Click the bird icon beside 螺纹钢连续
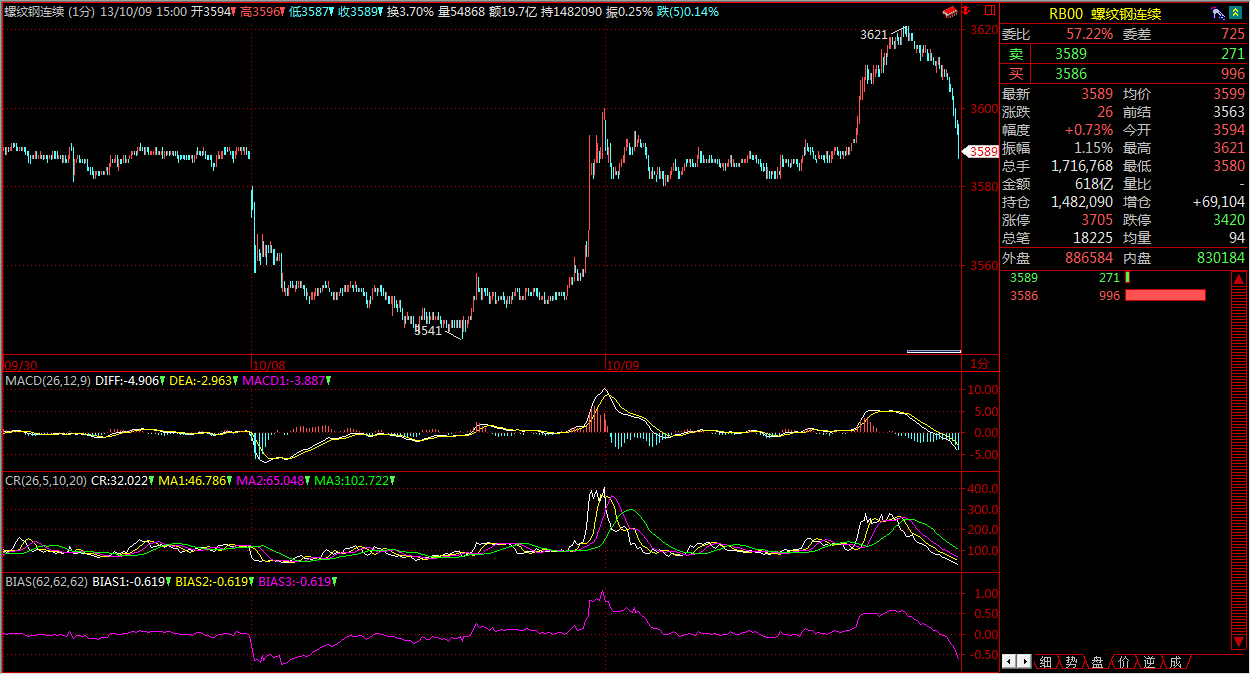The width and height of the screenshot is (1251, 675). click(x=1217, y=14)
